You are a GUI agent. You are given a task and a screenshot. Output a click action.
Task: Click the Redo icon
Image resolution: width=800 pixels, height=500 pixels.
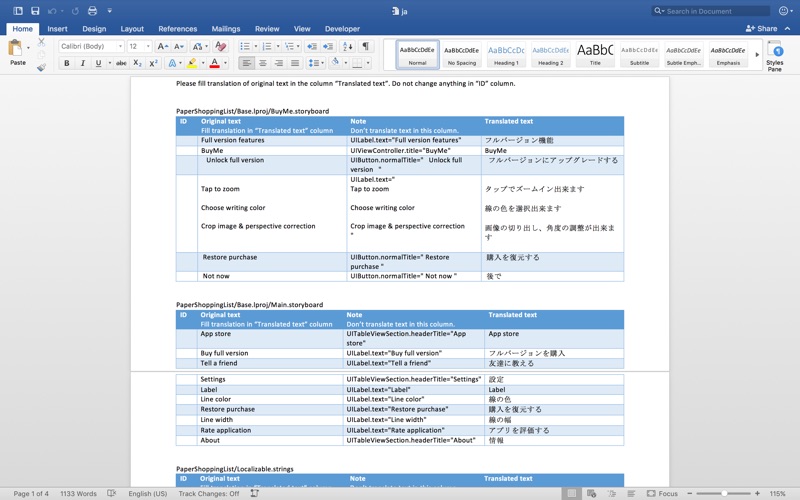[75, 11]
